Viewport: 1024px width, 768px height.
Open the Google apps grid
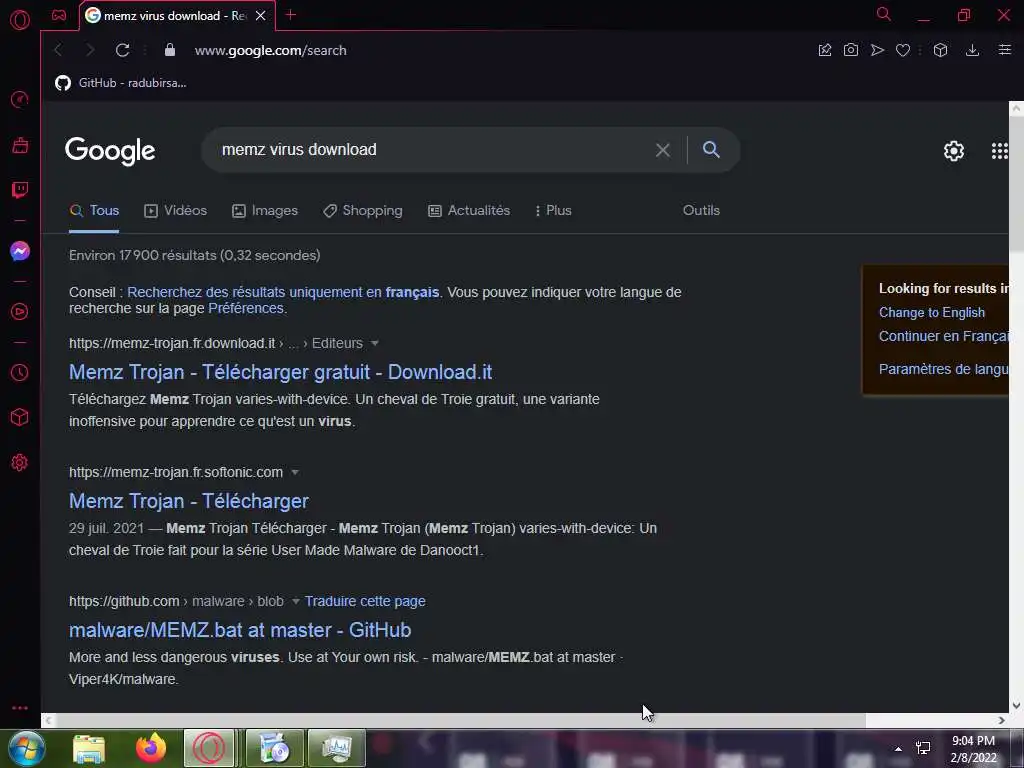(999, 151)
